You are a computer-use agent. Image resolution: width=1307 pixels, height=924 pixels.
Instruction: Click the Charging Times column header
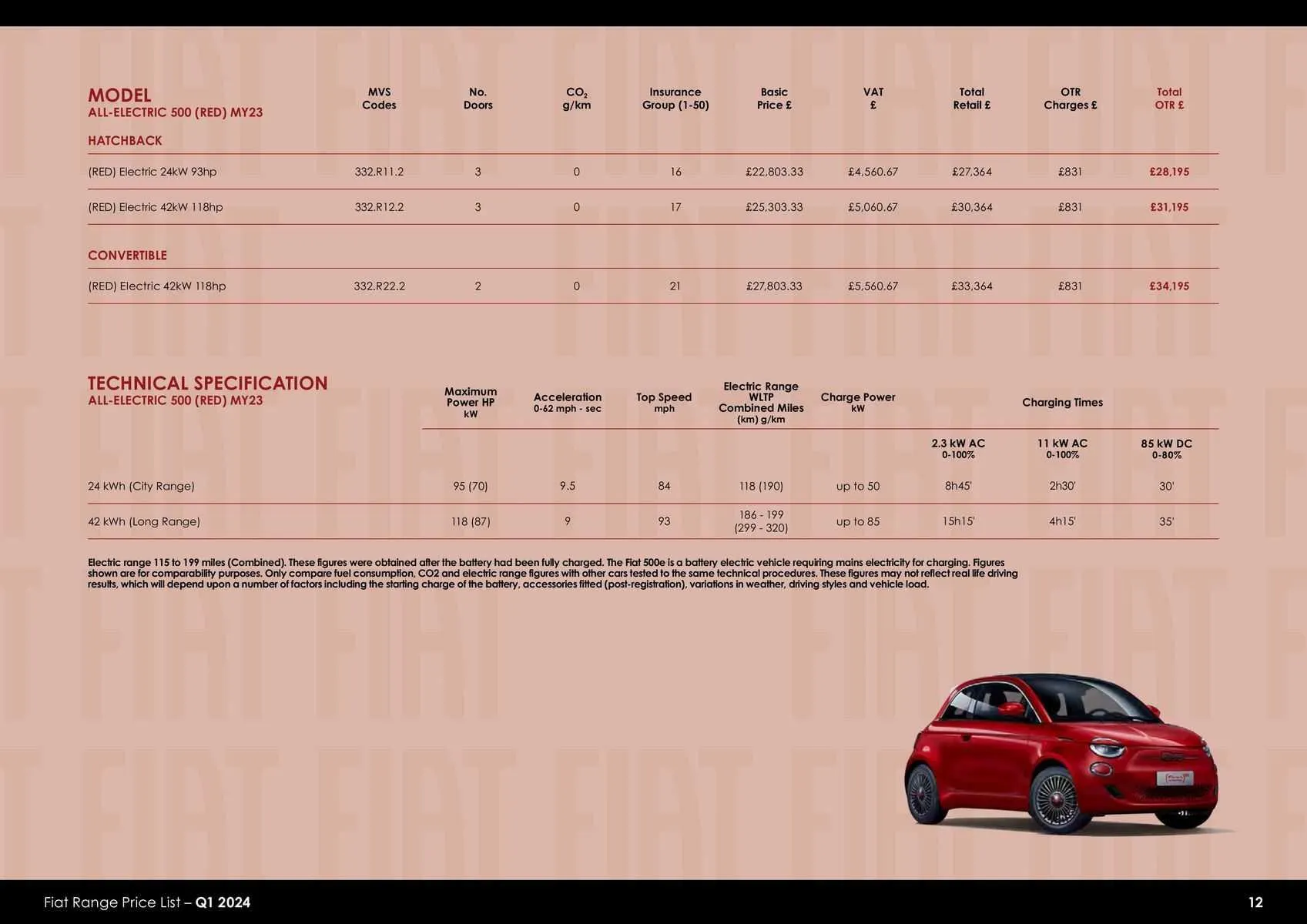(x=1063, y=402)
